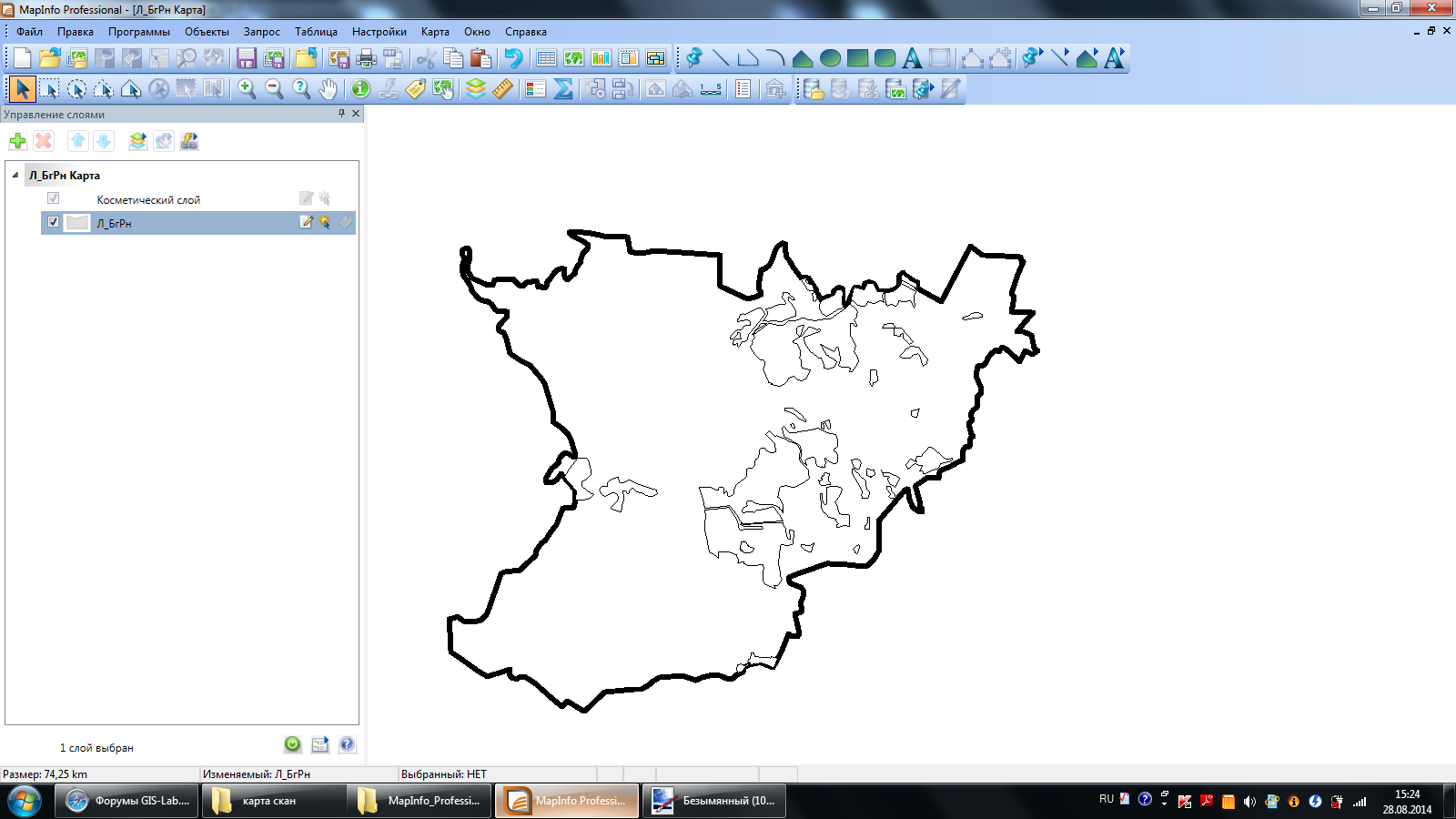Select the Label tag tool
Image resolution: width=1456 pixels, height=819 pixels.
[x=416, y=88]
